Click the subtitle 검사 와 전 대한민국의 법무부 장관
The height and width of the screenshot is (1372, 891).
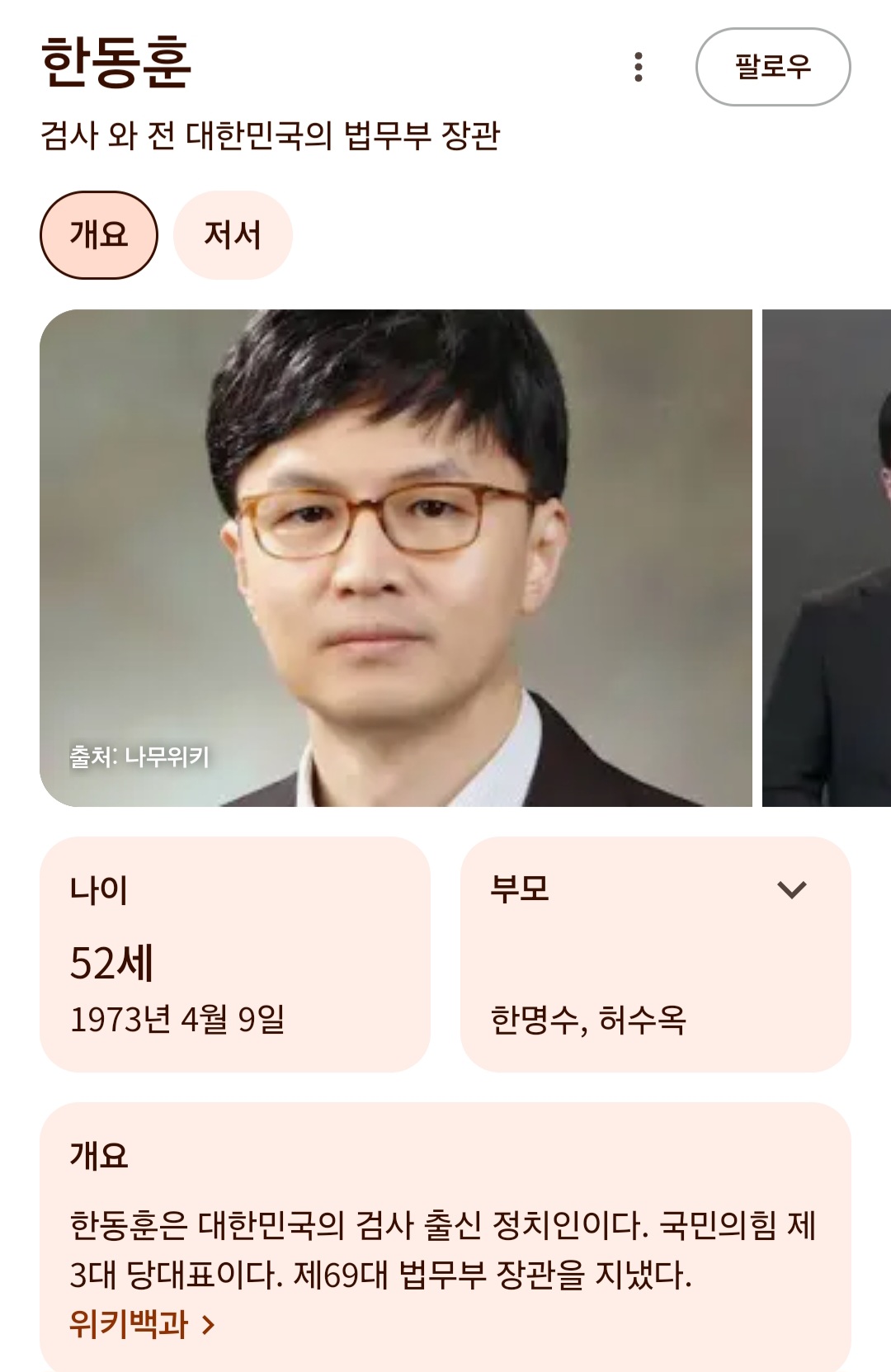click(271, 135)
